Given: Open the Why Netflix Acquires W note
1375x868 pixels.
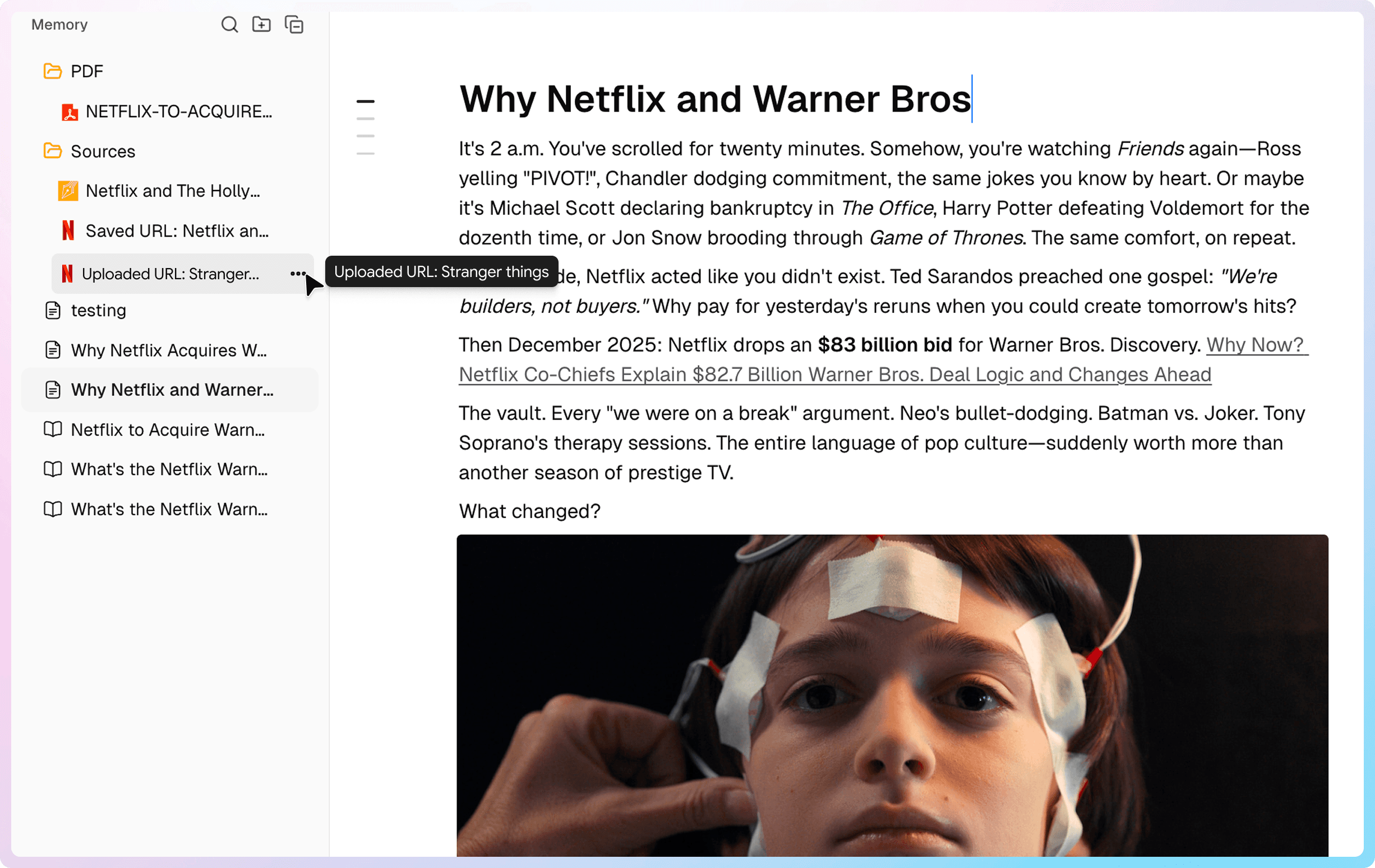Looking at the screenshot, I should point(168,350).
